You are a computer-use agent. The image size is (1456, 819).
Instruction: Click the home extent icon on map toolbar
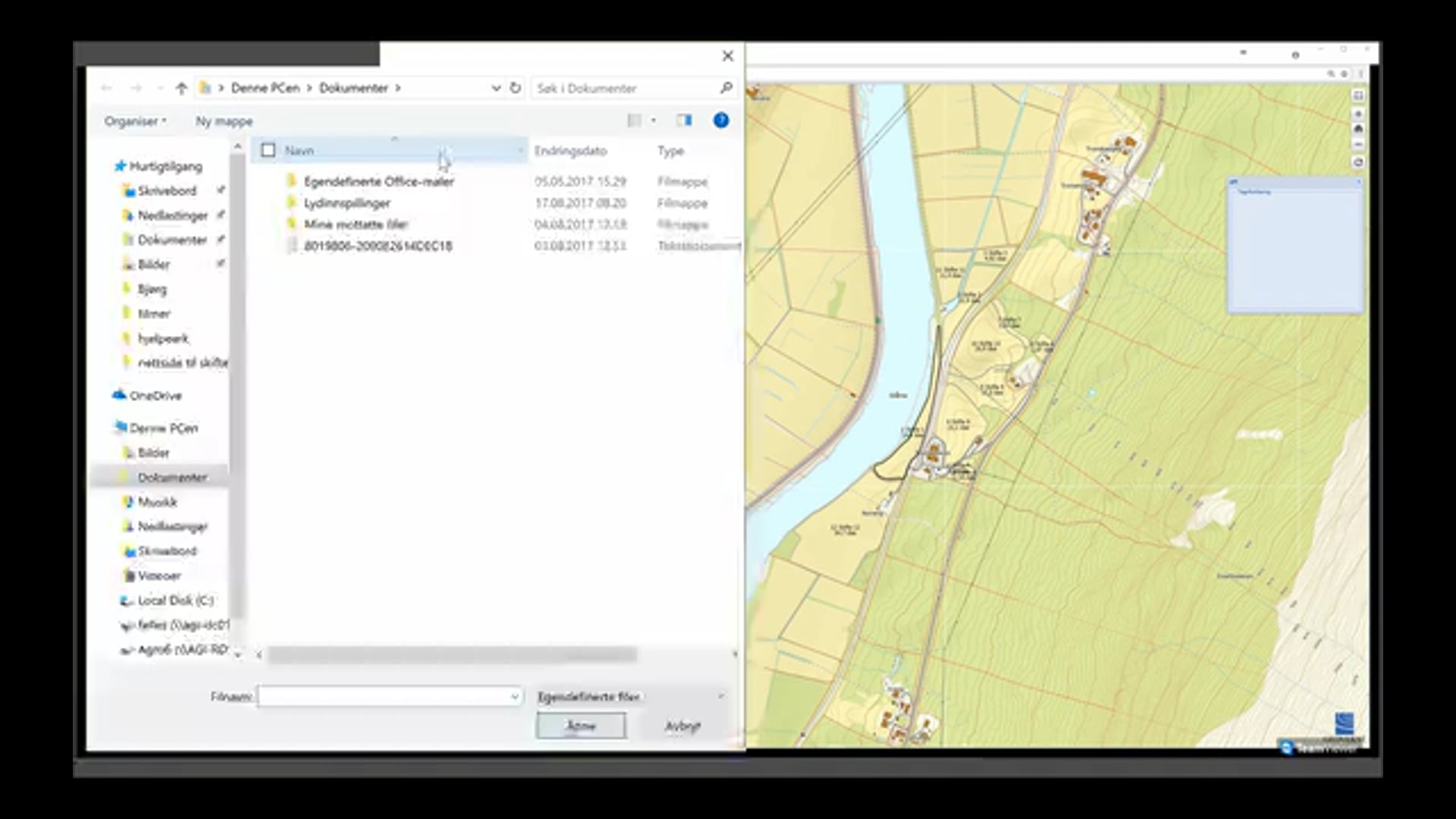pos(1358,129)
